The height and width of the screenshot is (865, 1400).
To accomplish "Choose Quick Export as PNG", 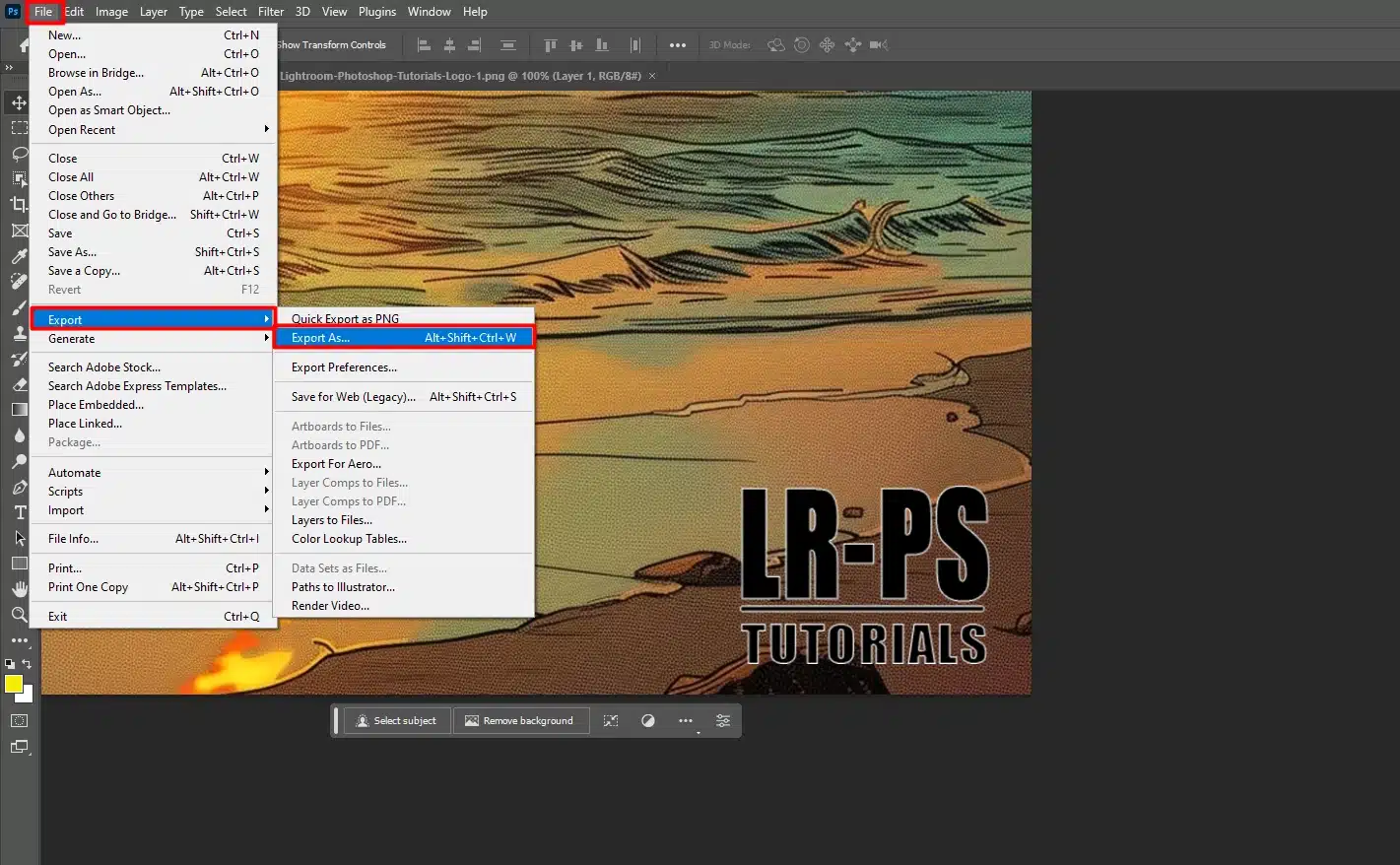I will tap(404, 319).
